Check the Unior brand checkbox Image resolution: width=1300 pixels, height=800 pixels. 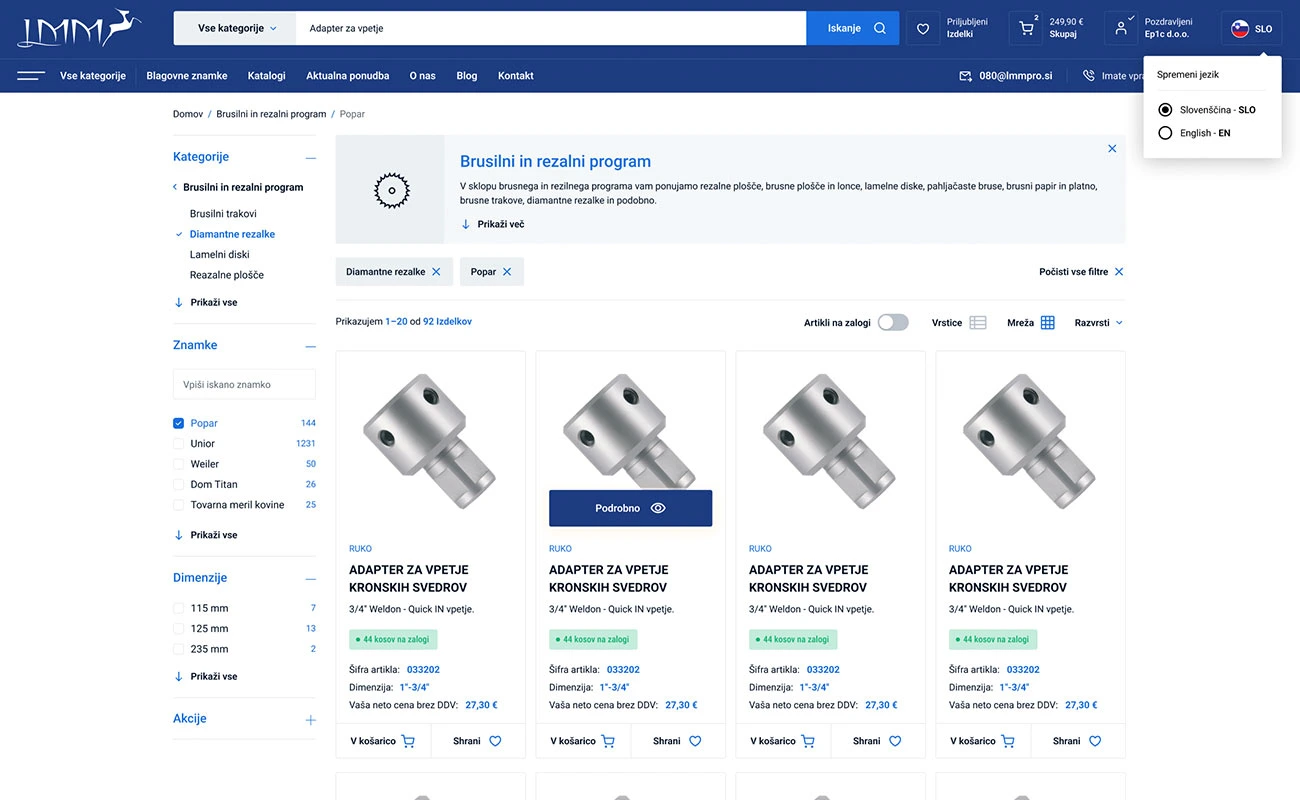pos(178,443)
